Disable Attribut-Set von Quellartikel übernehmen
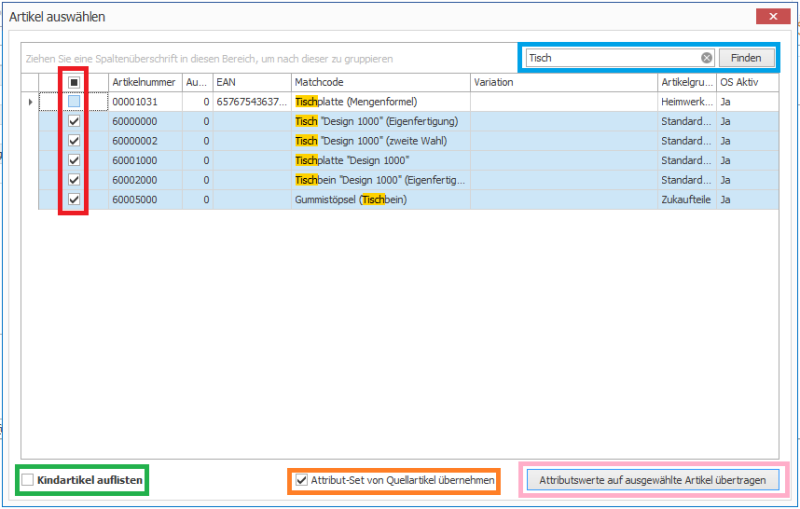Screen dimensions: 800x509 [x=302, y=481]
